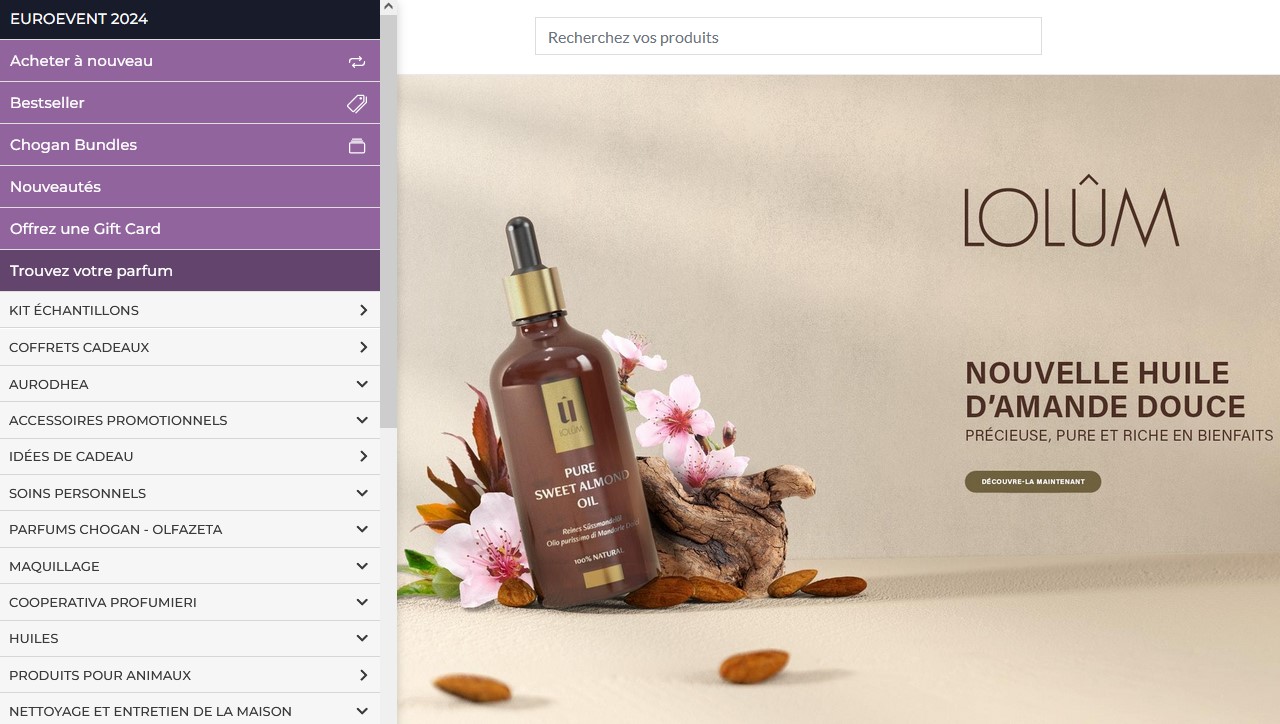Open Offrez une Gift Card menu item

pos(190,229)
